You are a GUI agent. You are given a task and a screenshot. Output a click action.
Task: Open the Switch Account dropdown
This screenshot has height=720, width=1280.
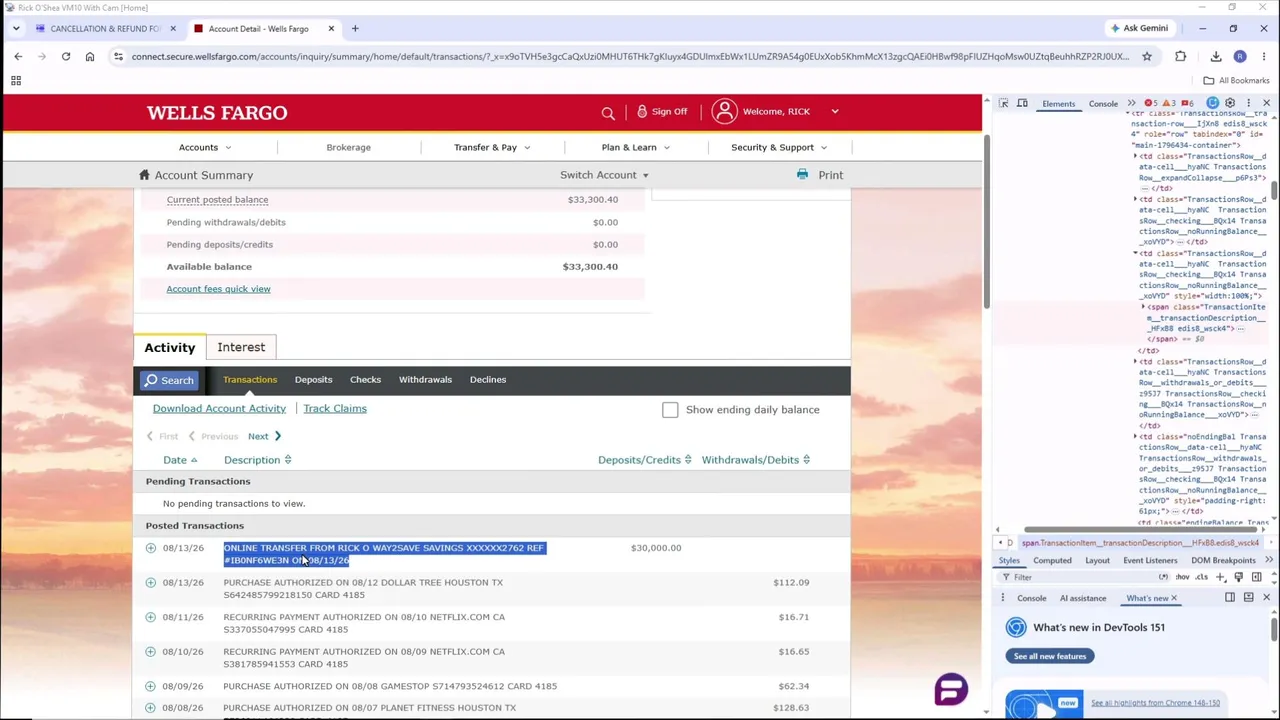point(604,175)
